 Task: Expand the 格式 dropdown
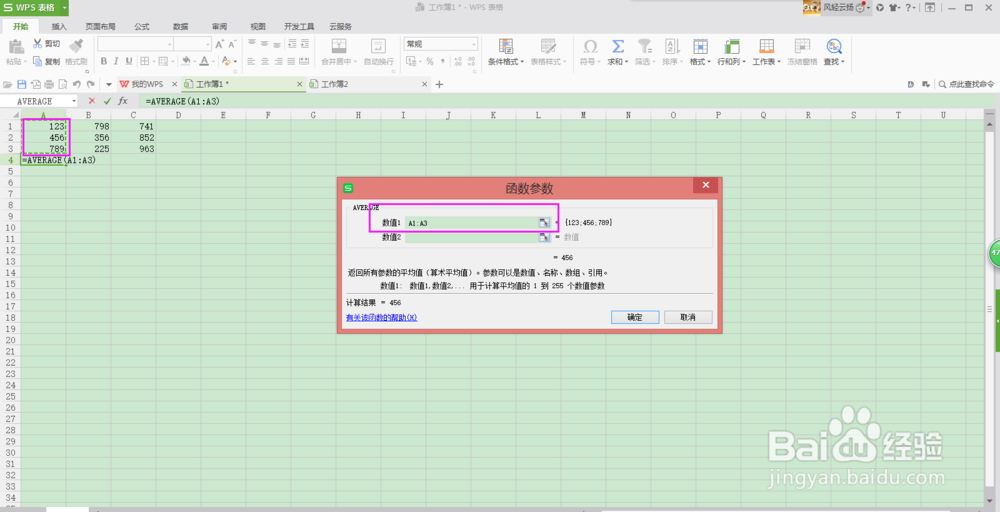709,62
